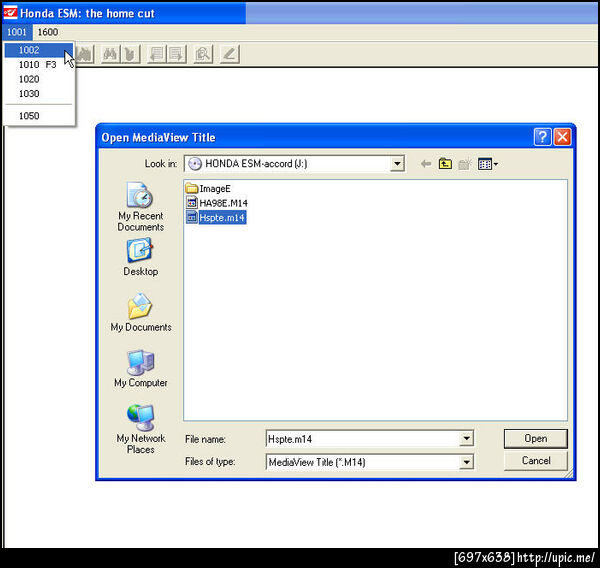Open the View Menu icon in dialog

coord(488,164)
